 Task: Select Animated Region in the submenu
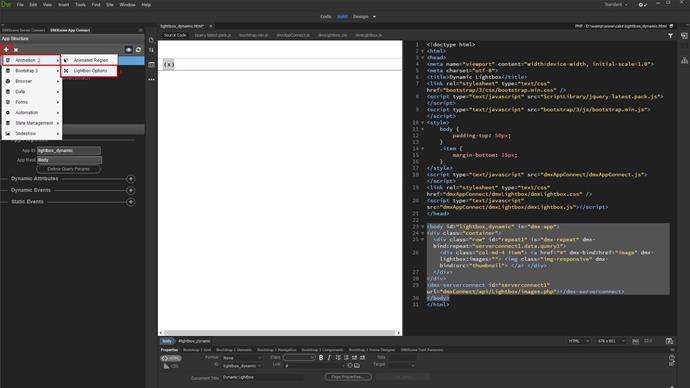89,60
